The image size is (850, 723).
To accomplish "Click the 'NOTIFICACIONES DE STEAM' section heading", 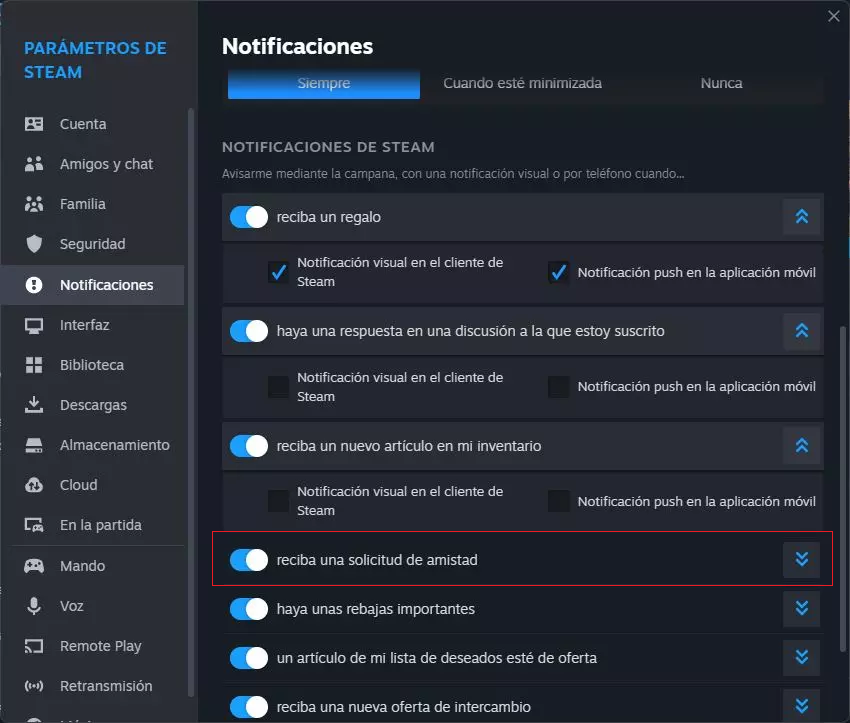I will pyautogui.click(x=328, y=147).
